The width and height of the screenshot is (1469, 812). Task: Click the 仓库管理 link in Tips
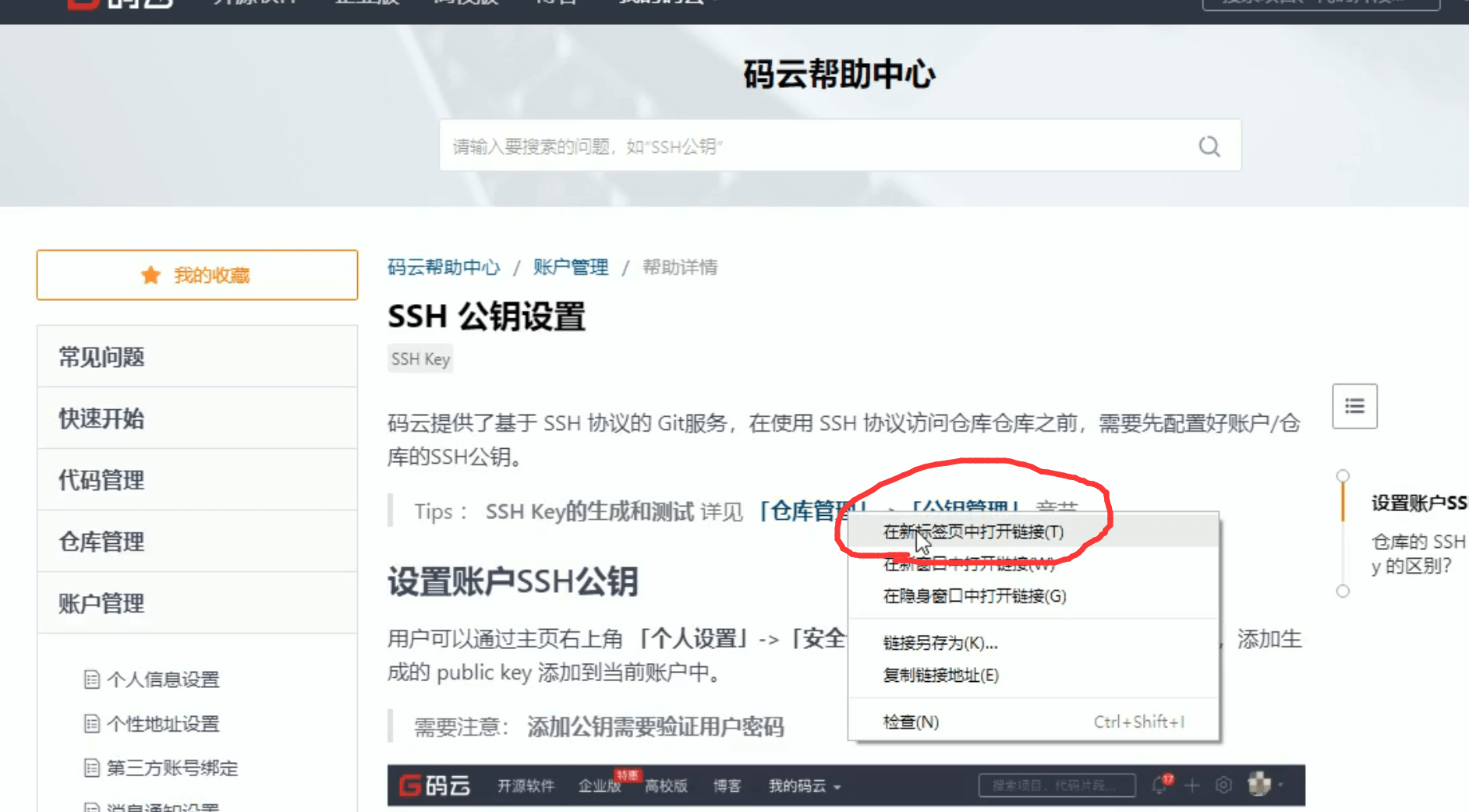[x=811, y=511]
